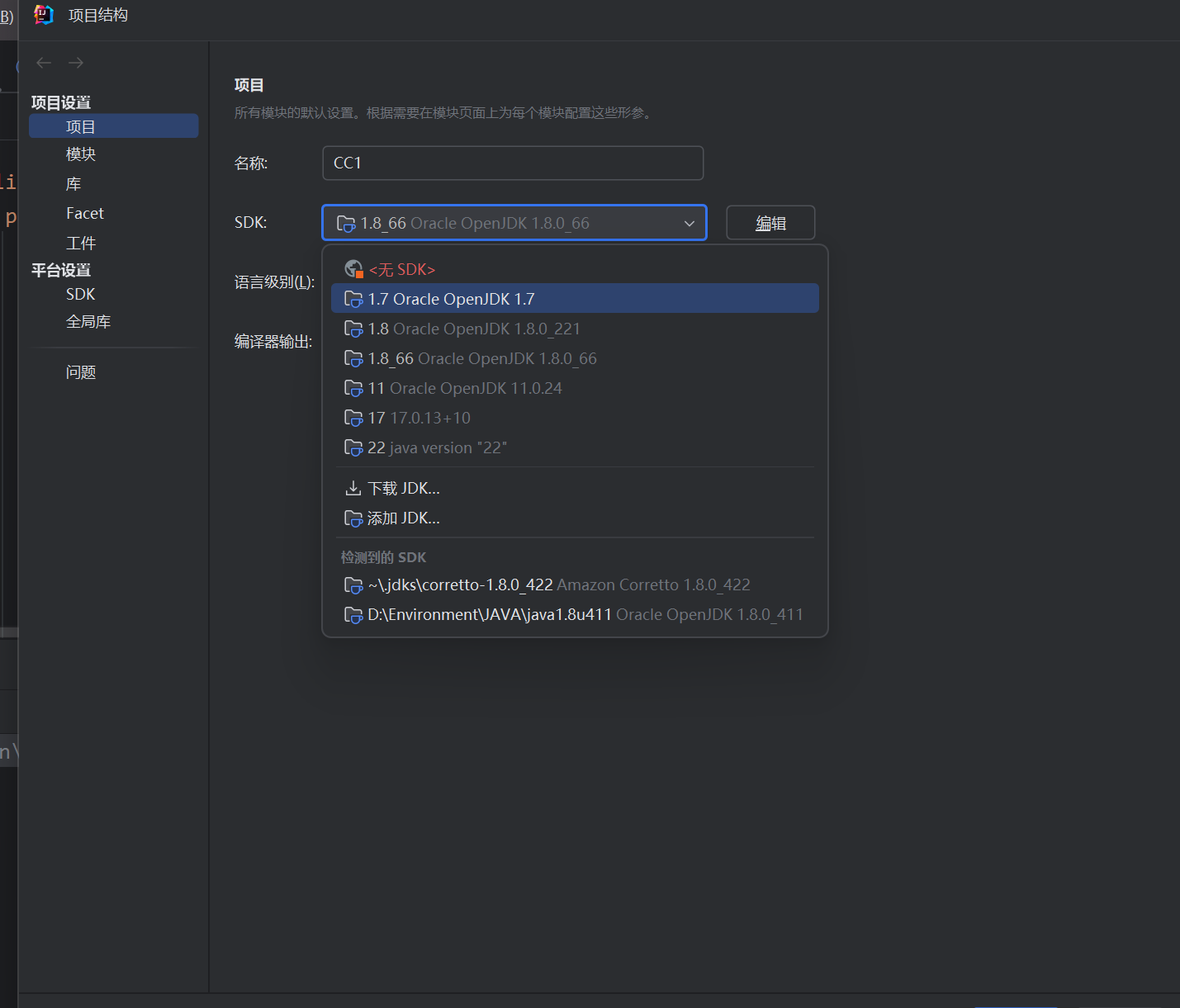Pick 1.8_66 Oracle OpenJDK 1.8.0_66 in list
This screenshot has width=1180, height=1008.
tap(575, 358)
